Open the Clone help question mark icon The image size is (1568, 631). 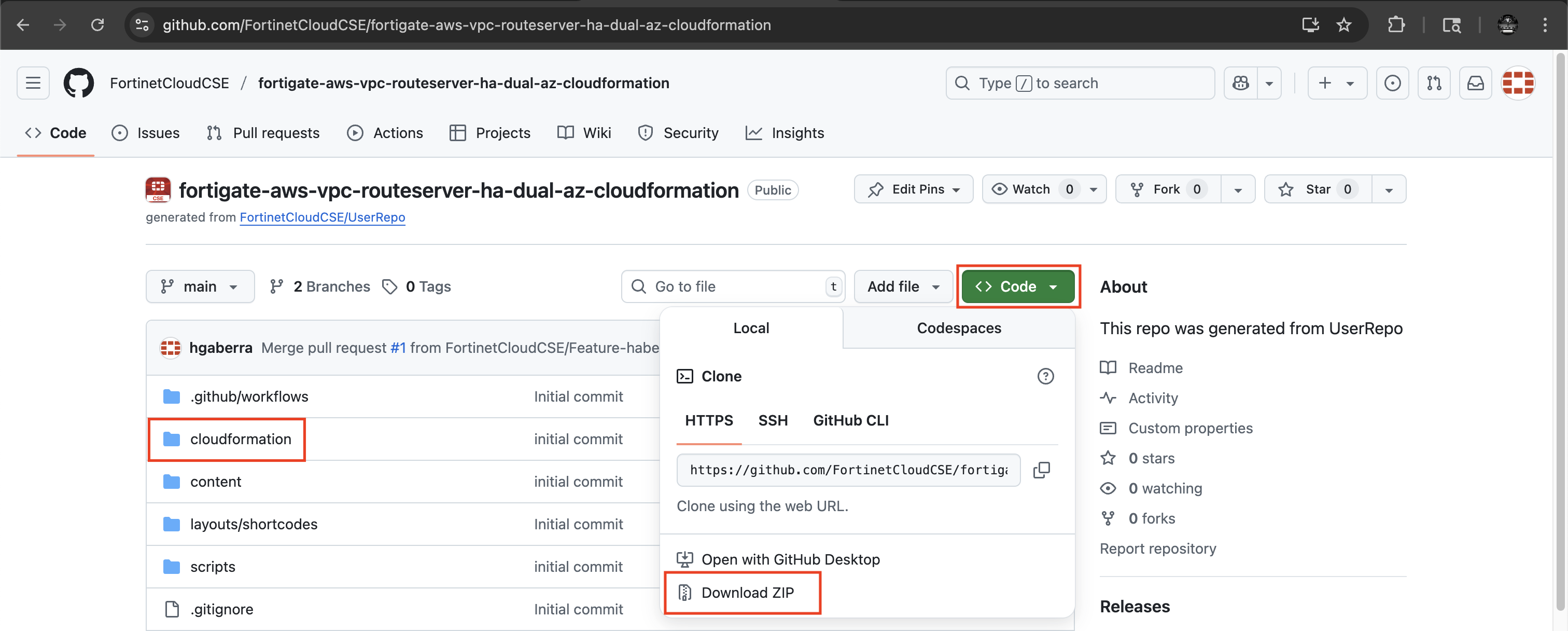(x=1045, y=376)
